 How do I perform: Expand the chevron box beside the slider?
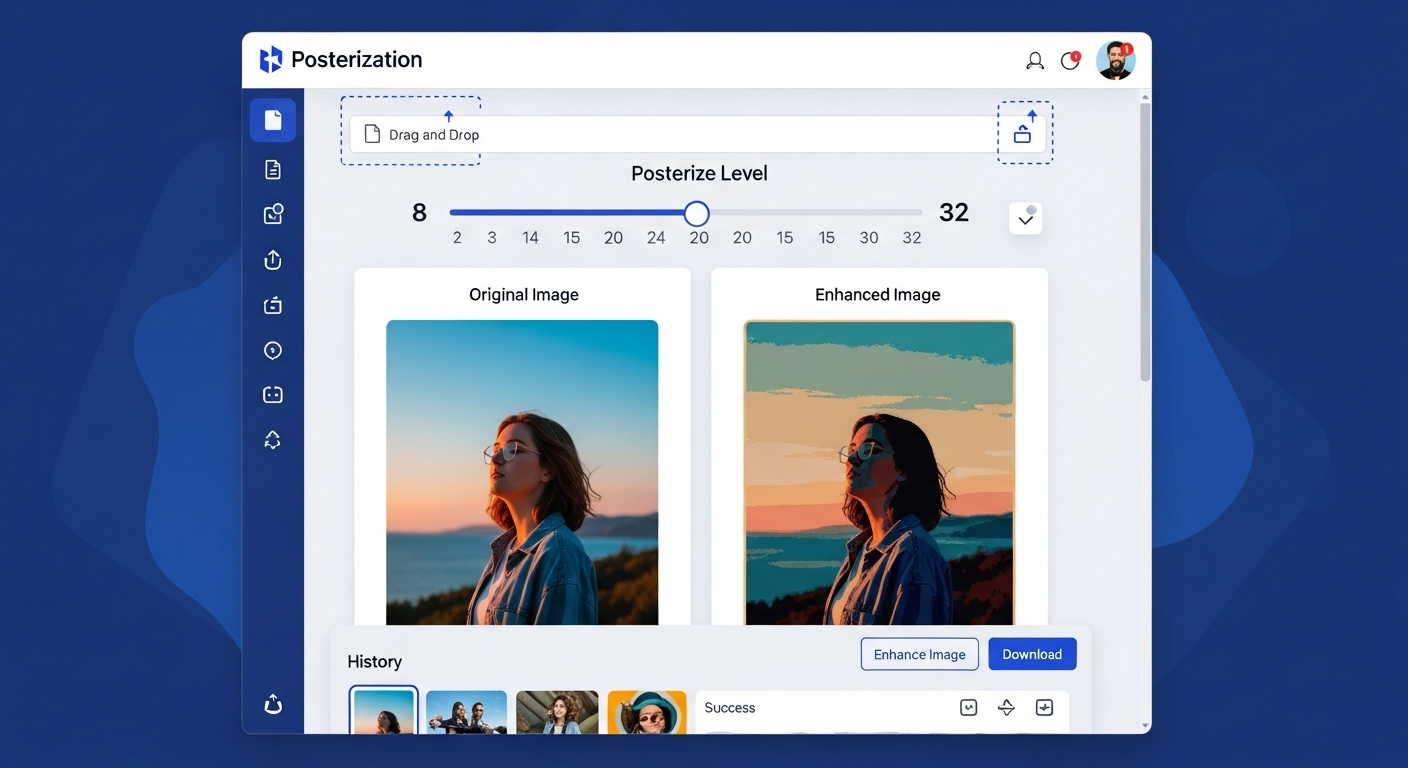tap(1025, 218)
